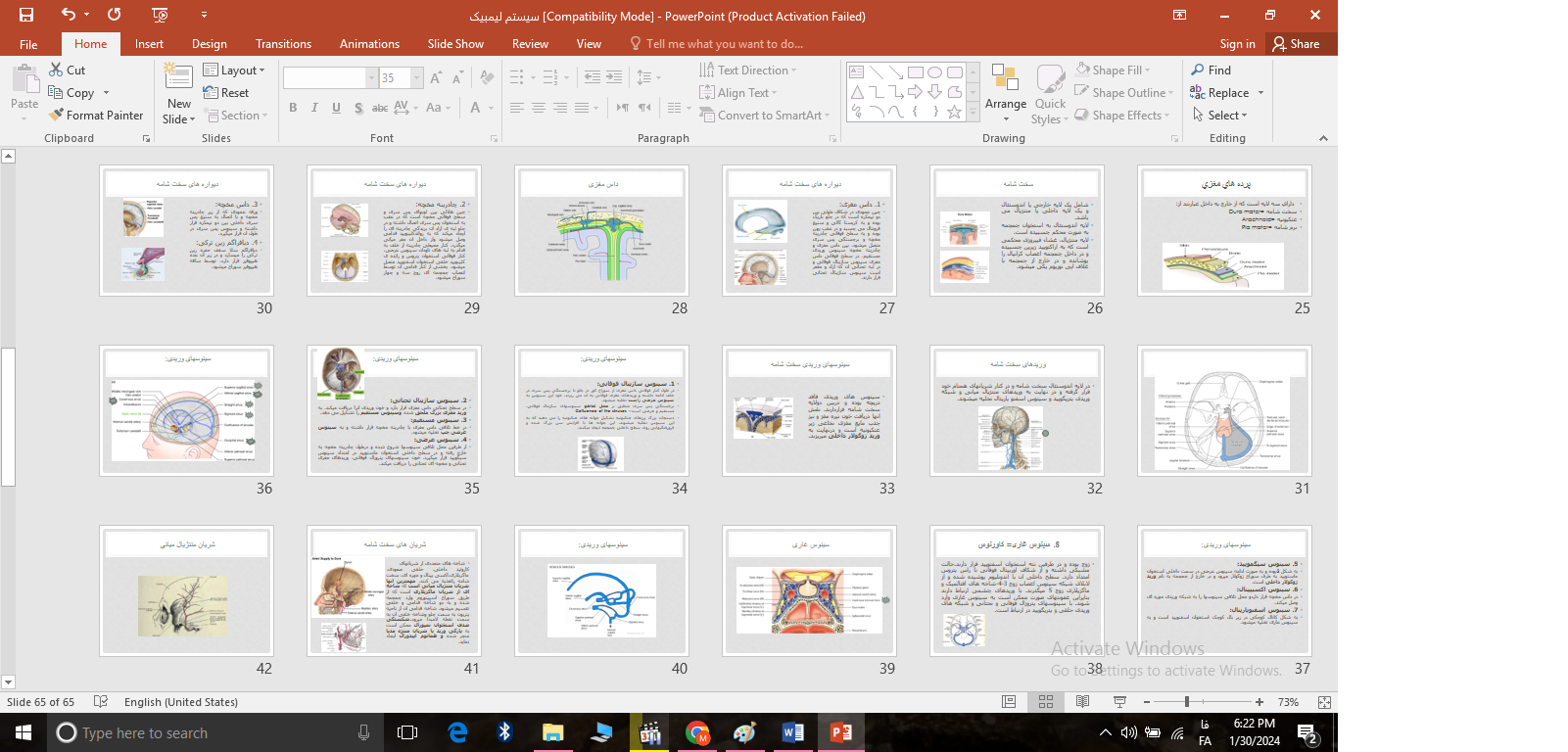Expand the Layout dropdown
Screen dimensions: 1568x752
pyautogui.click(x=235, y=70)
